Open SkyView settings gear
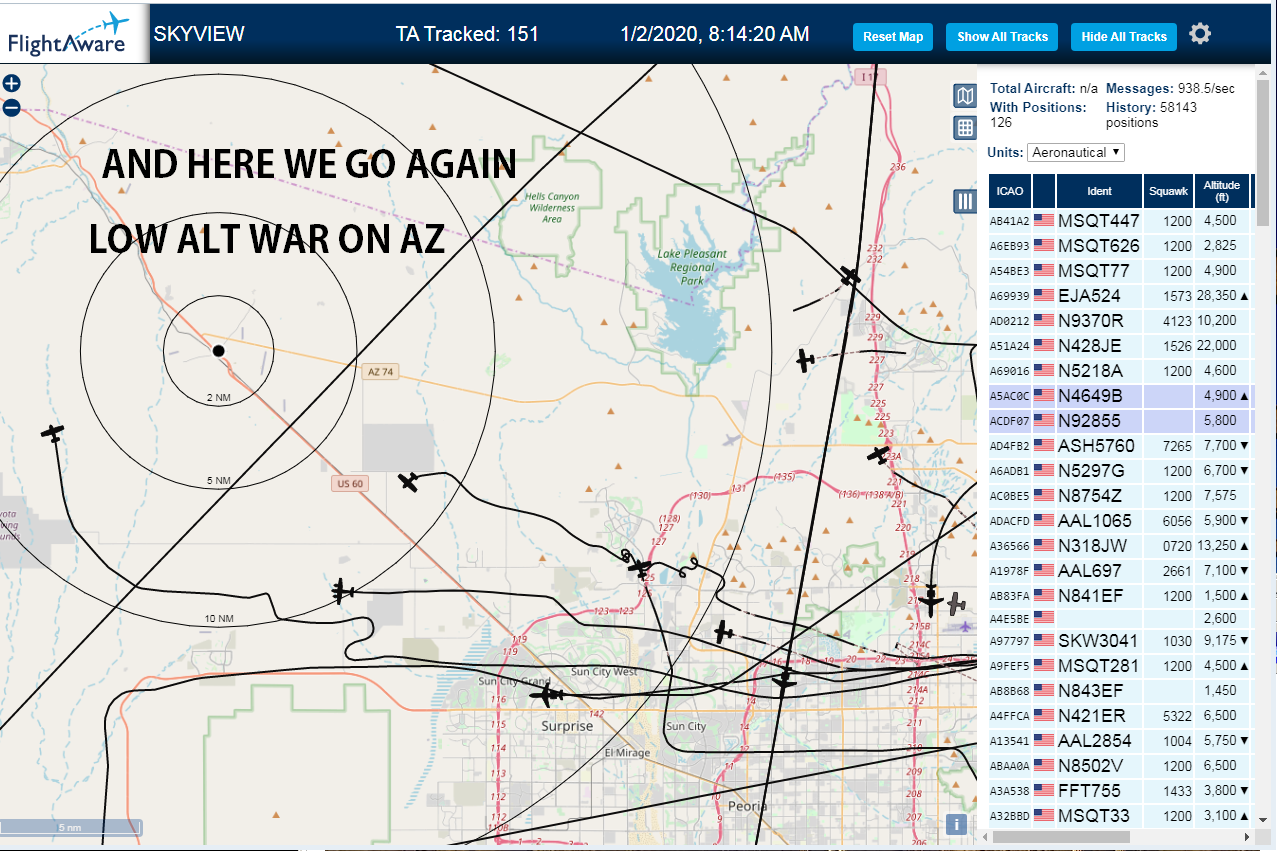The height and width of the screenshot is (851, 1277). pos(1200,34)
